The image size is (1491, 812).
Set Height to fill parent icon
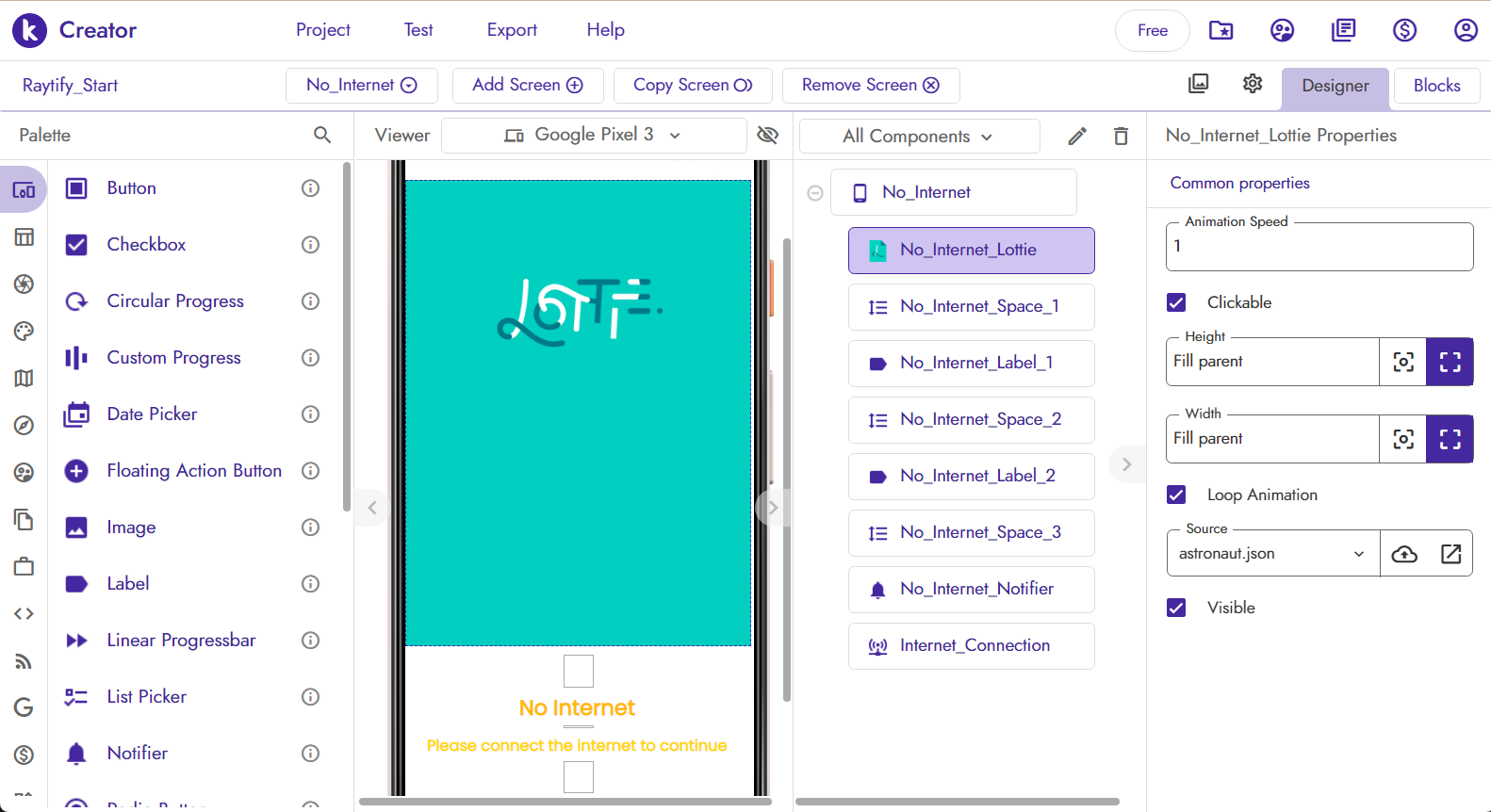point(1450,362)
